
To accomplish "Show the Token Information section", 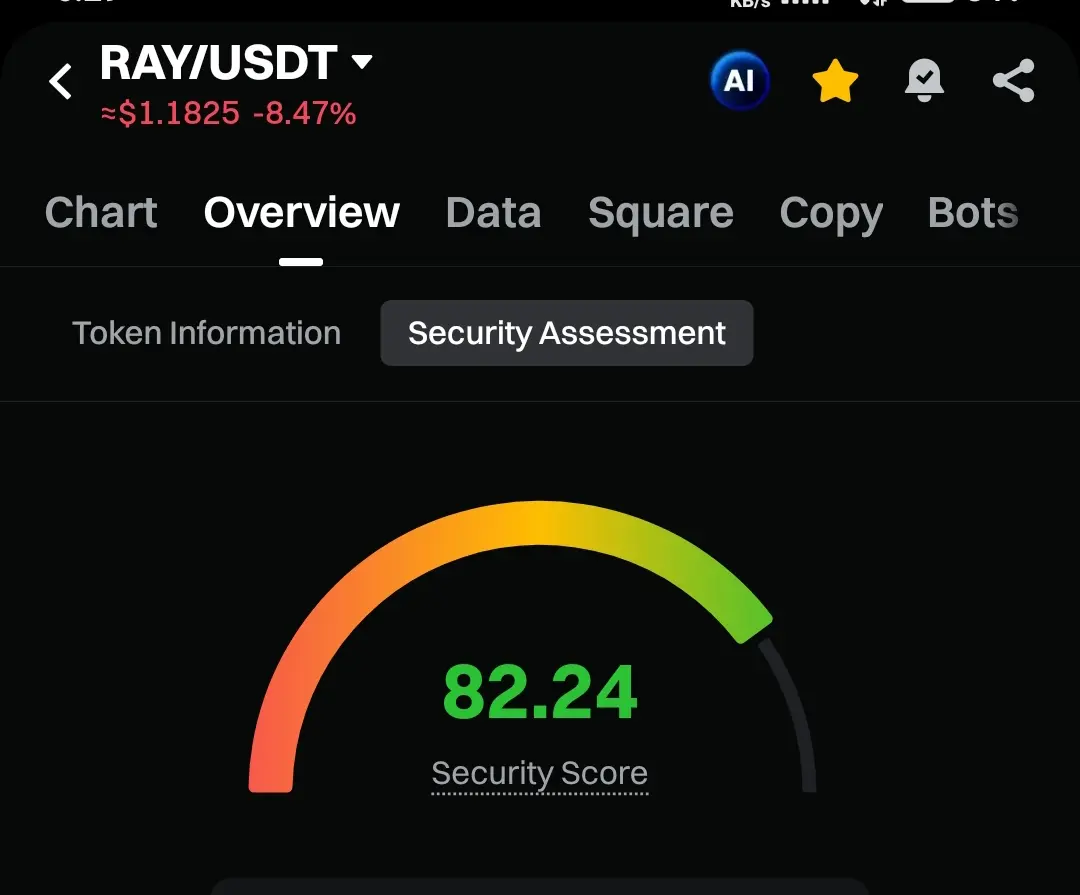I will 206,333.
